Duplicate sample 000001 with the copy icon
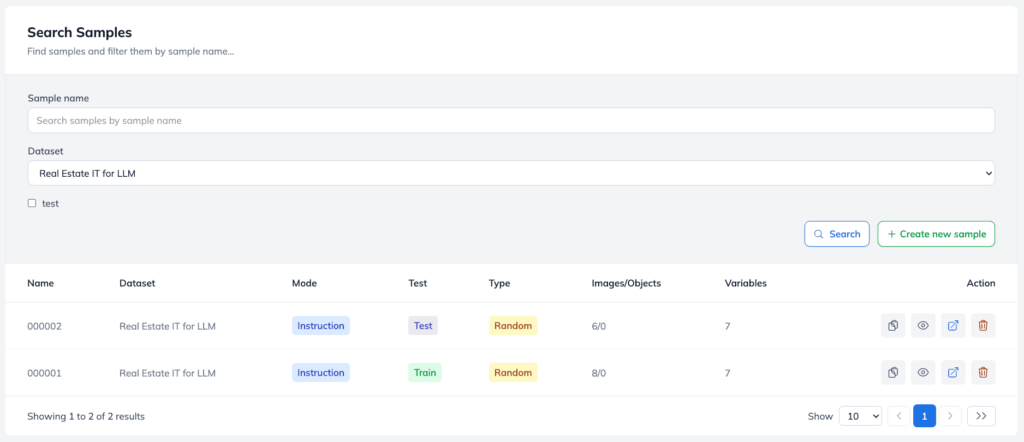This screenshot has width=1024, height=442. coord(893,372)
